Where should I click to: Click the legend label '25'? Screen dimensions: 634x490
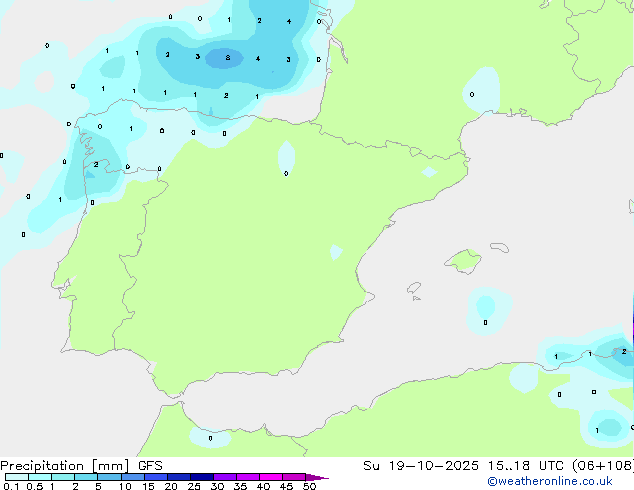pos(194,486)
